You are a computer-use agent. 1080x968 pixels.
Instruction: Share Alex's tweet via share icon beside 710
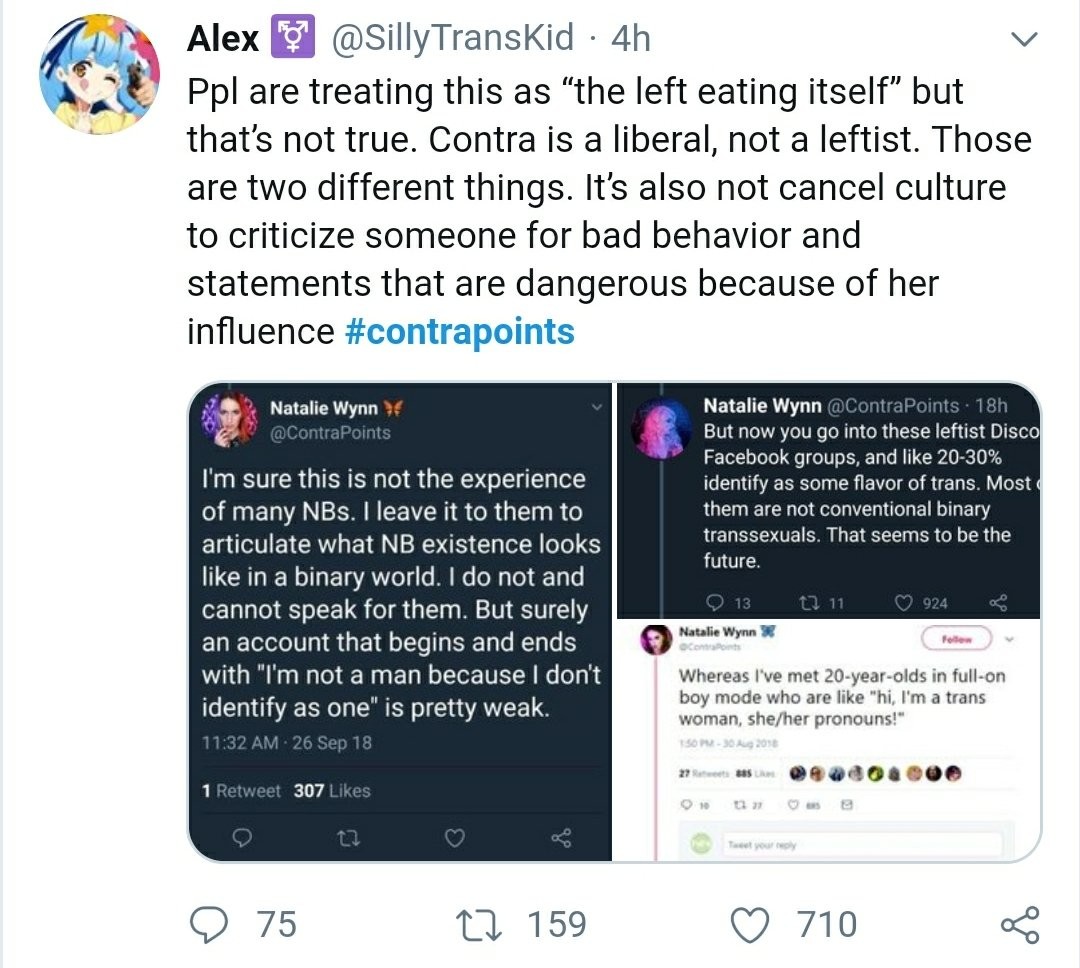[x=1019, y=923]
